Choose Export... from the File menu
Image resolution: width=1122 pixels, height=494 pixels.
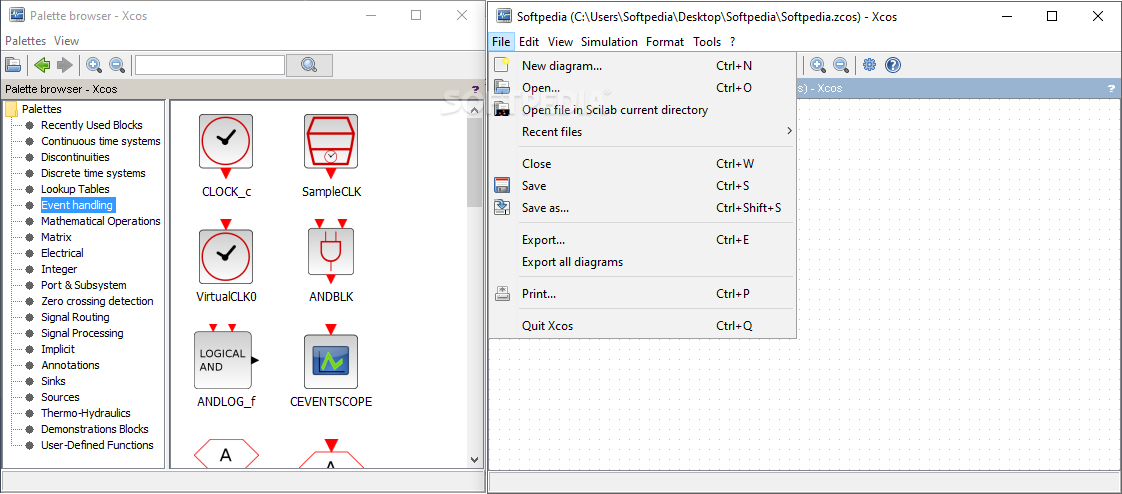643,240
